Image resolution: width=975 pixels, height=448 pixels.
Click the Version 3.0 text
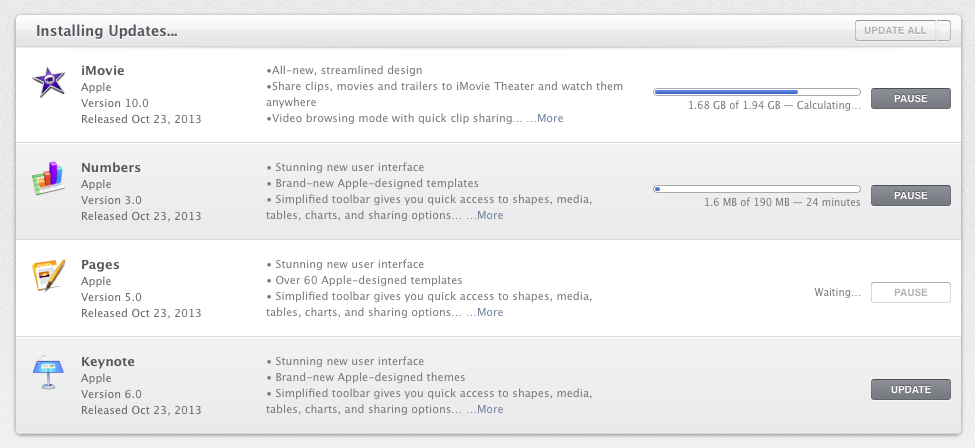coord(111,200)
